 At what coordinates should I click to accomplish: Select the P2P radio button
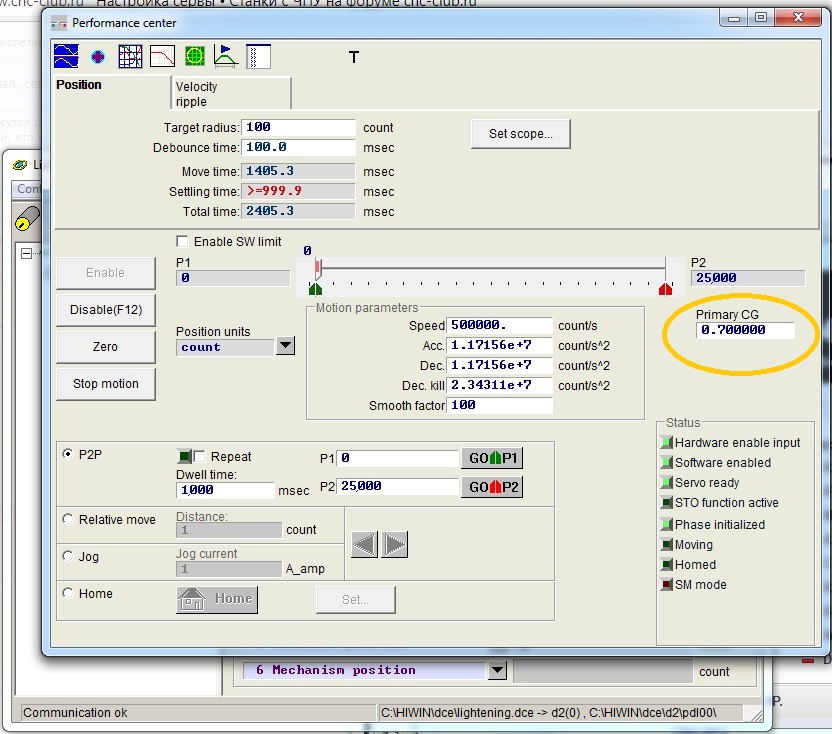pos(67,454)
